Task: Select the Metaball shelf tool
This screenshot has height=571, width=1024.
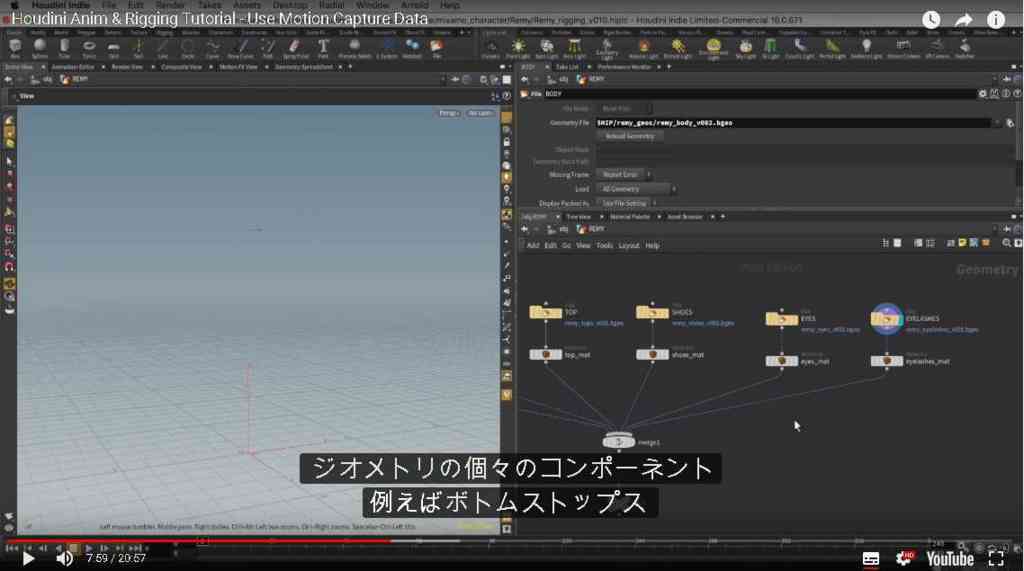Action: (x=412, y=47)
